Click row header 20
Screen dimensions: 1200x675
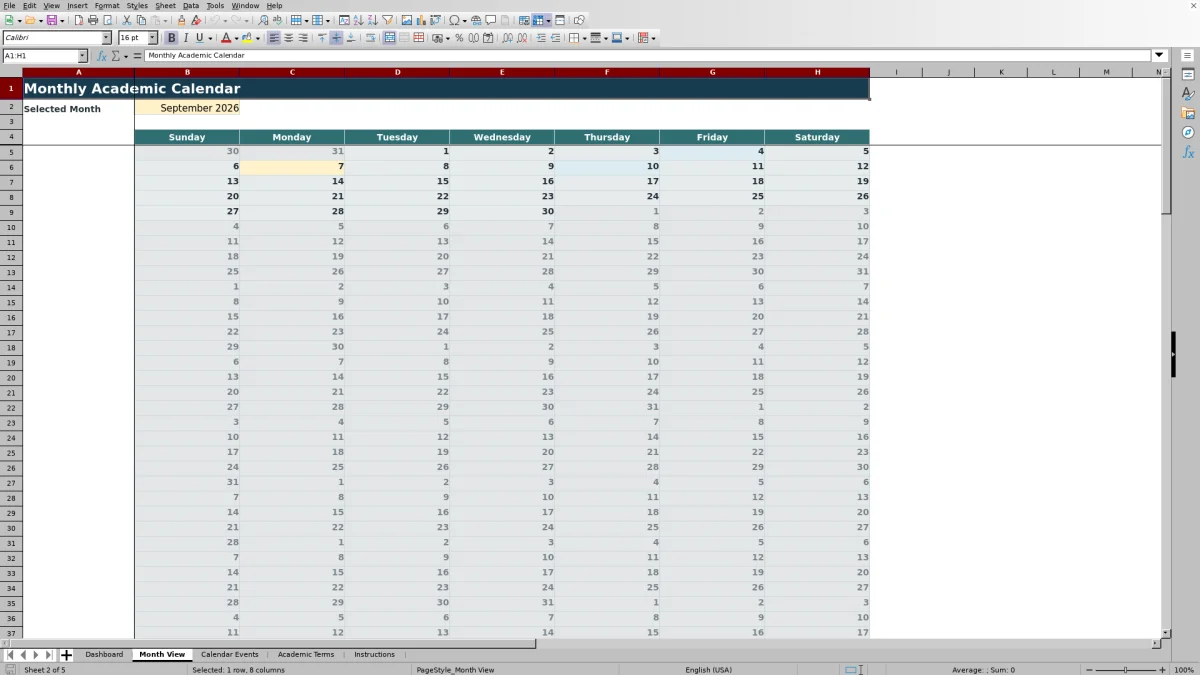point(11,377)
